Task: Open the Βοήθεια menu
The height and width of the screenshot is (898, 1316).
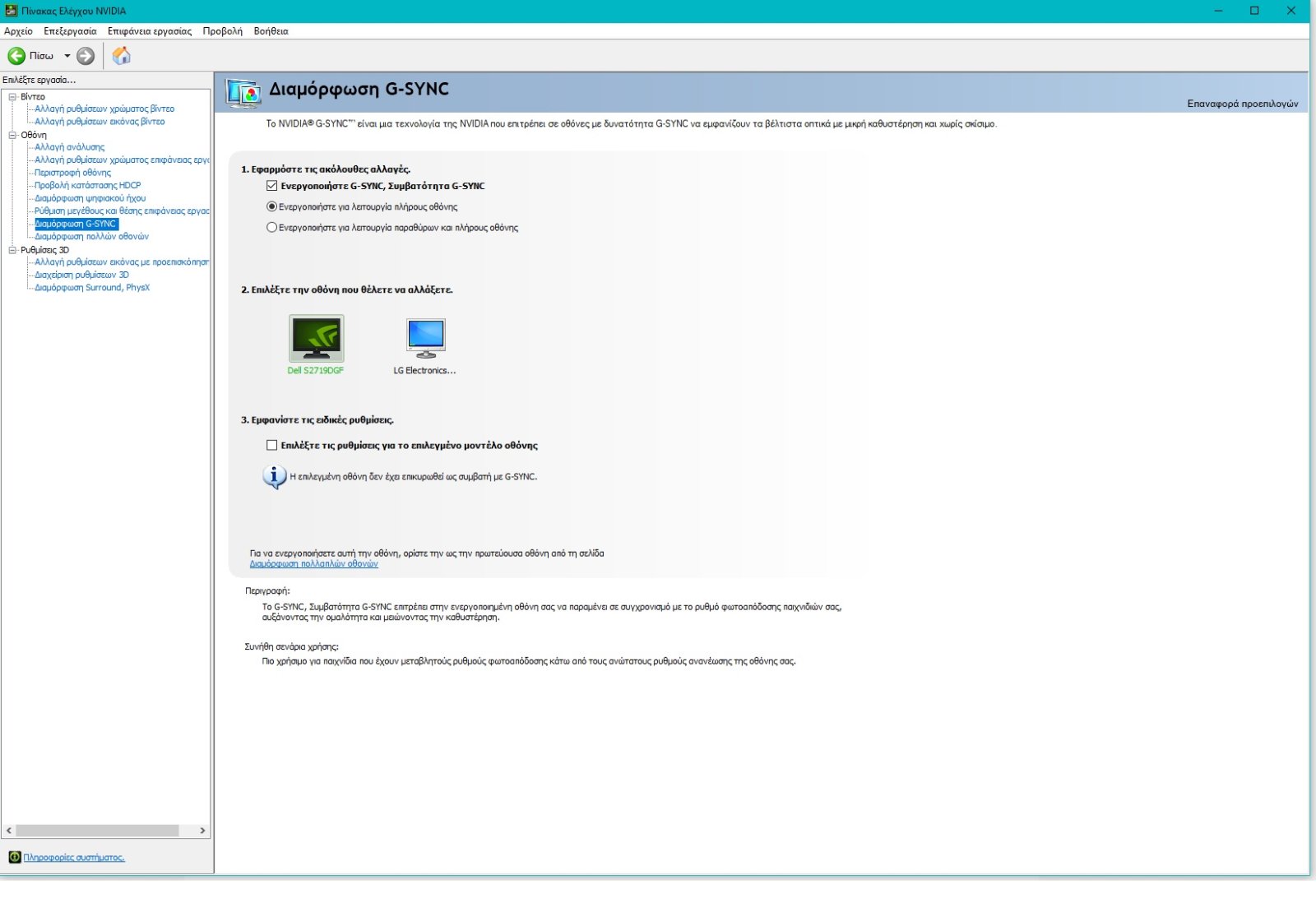Action: [x=271, y=31]
